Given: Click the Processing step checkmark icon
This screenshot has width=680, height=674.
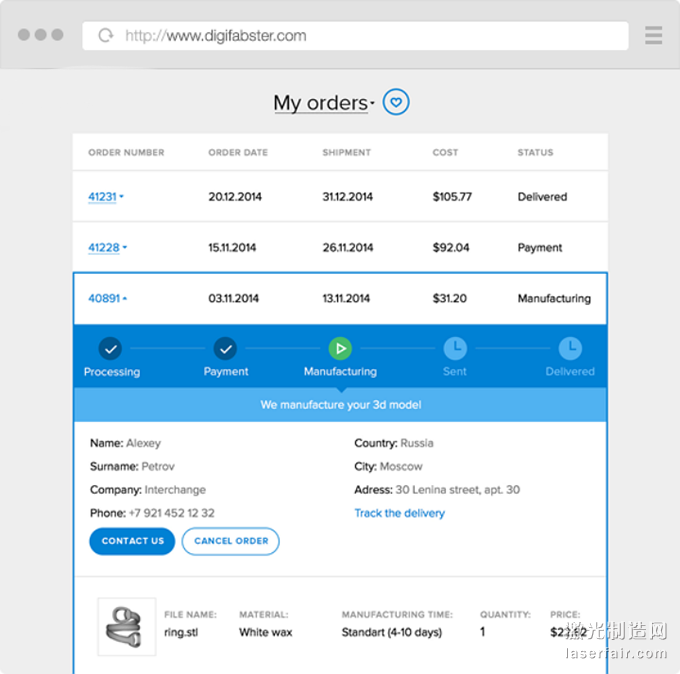Looking at the screenshot, I should [111, 349].
